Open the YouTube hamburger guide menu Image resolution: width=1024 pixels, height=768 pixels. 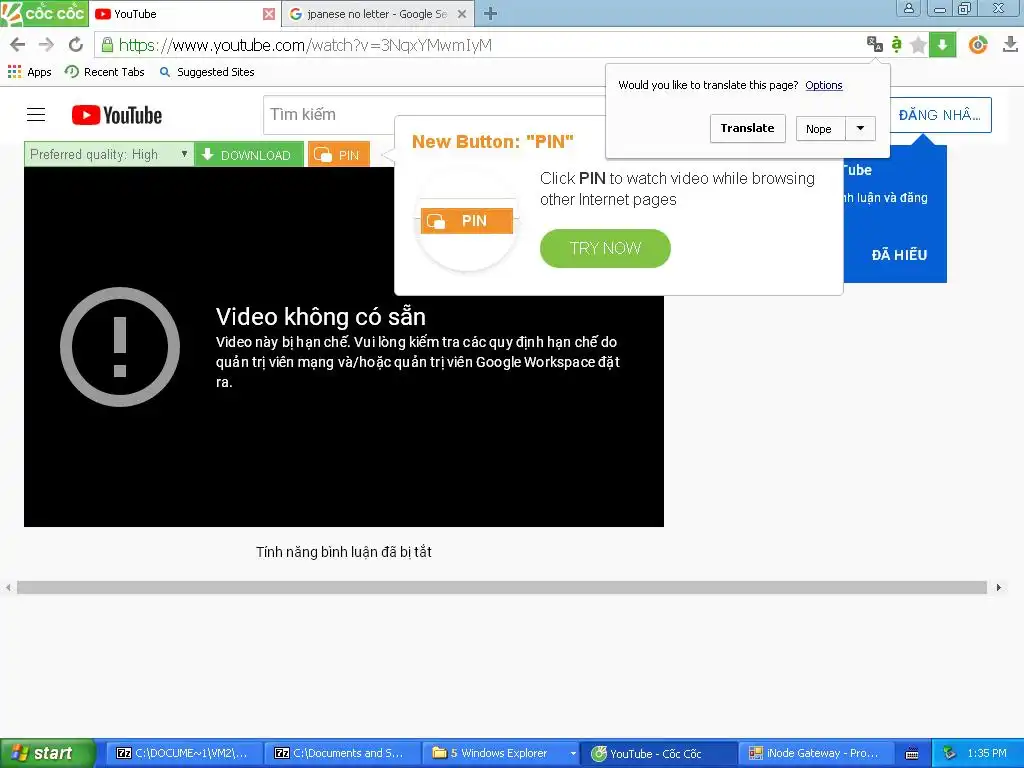36,115
